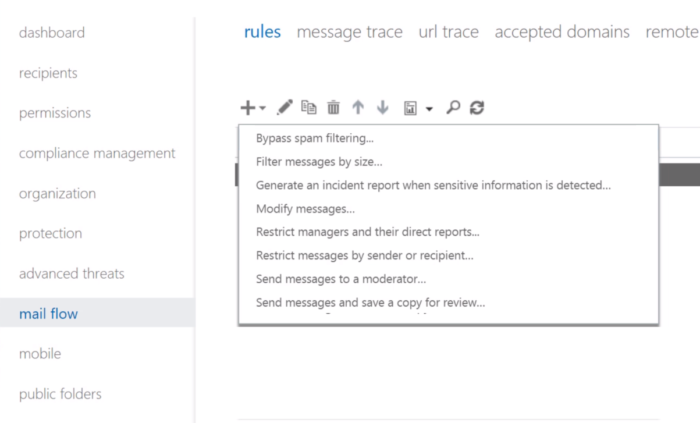Open the protection section in sidebar
The height and width of the screenshot is (423, 700).
pyautogui.click(x=50, y=233)
